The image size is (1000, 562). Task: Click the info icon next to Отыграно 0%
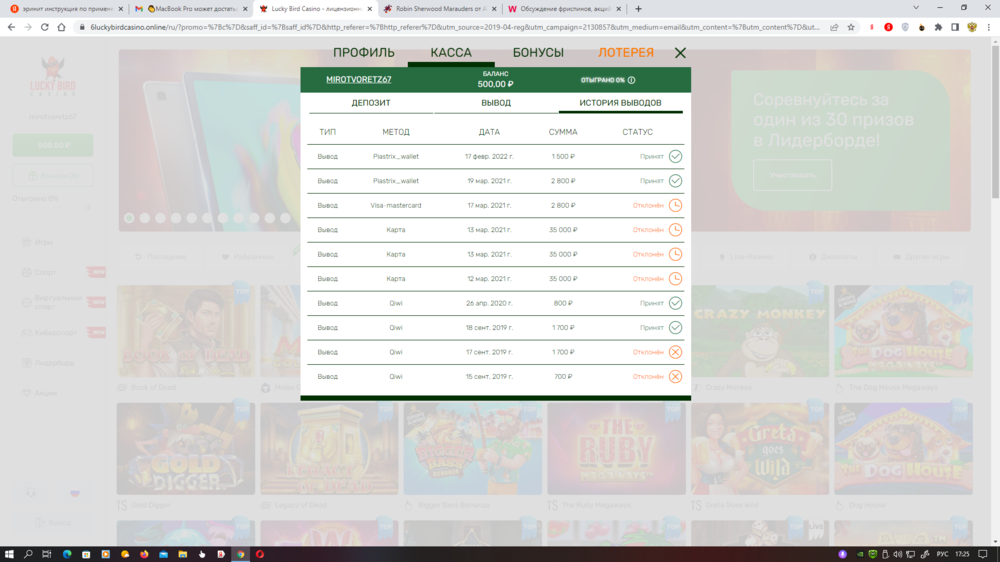point(632,80)
